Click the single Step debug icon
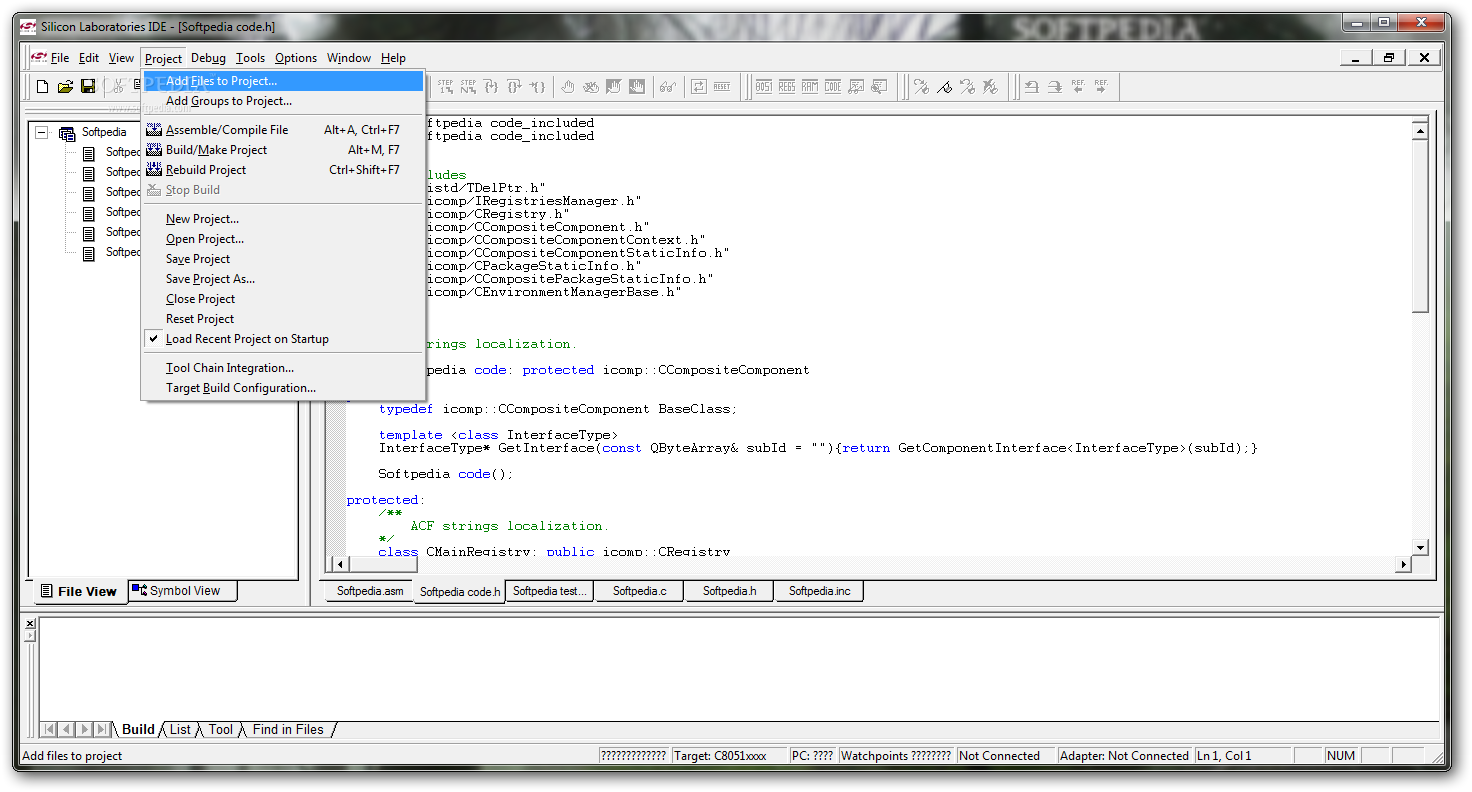1472x792 pixels. 445,87
